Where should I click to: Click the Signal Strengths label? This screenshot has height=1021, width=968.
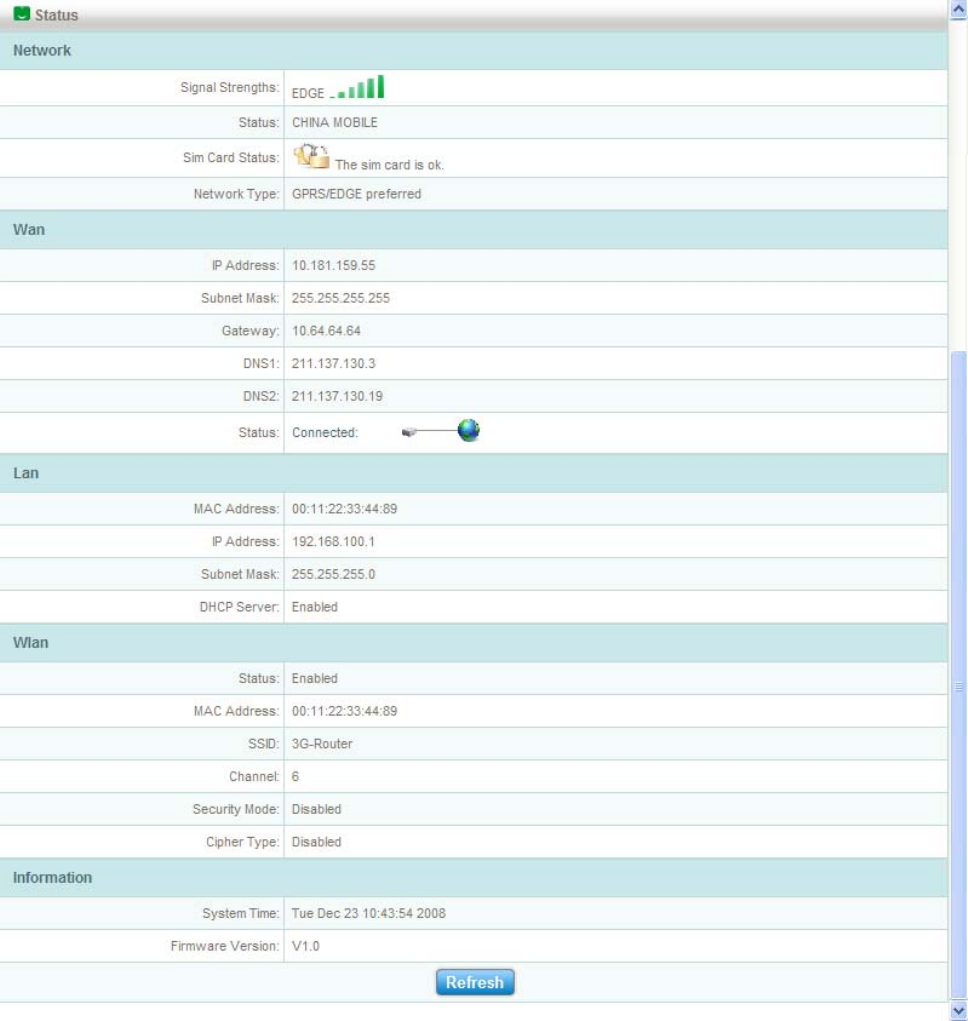point(229,87)
